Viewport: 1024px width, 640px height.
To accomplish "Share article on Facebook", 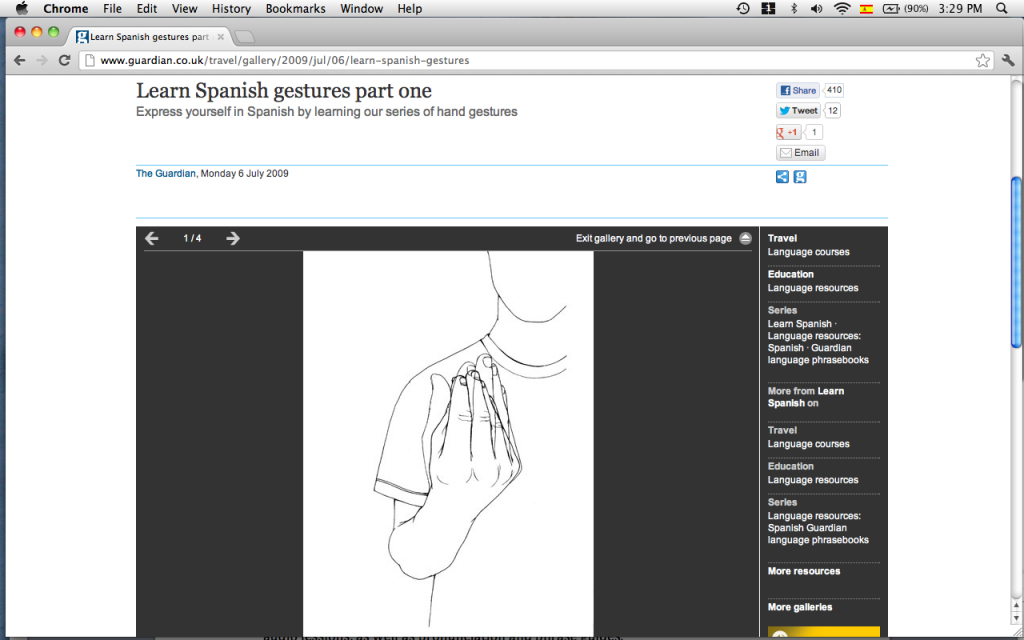I will (797, 90).
